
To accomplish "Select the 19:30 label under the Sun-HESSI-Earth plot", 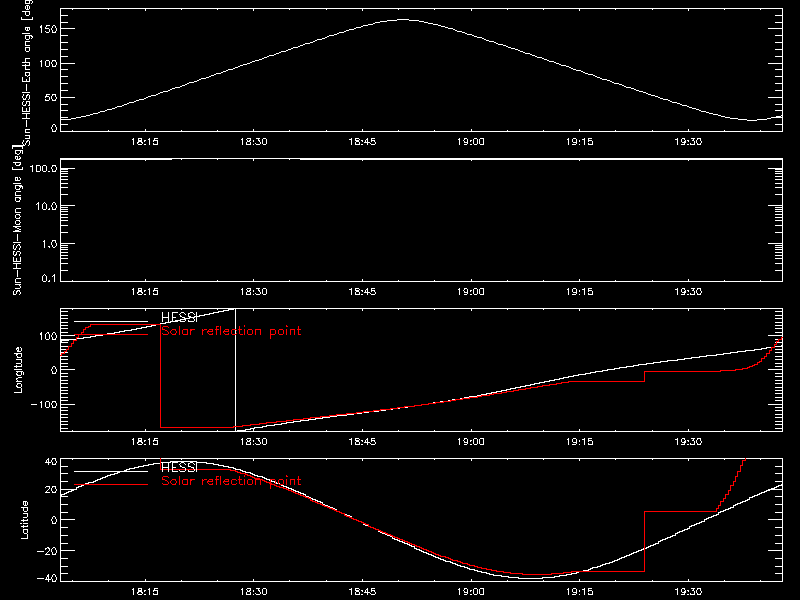I will 688,141.
